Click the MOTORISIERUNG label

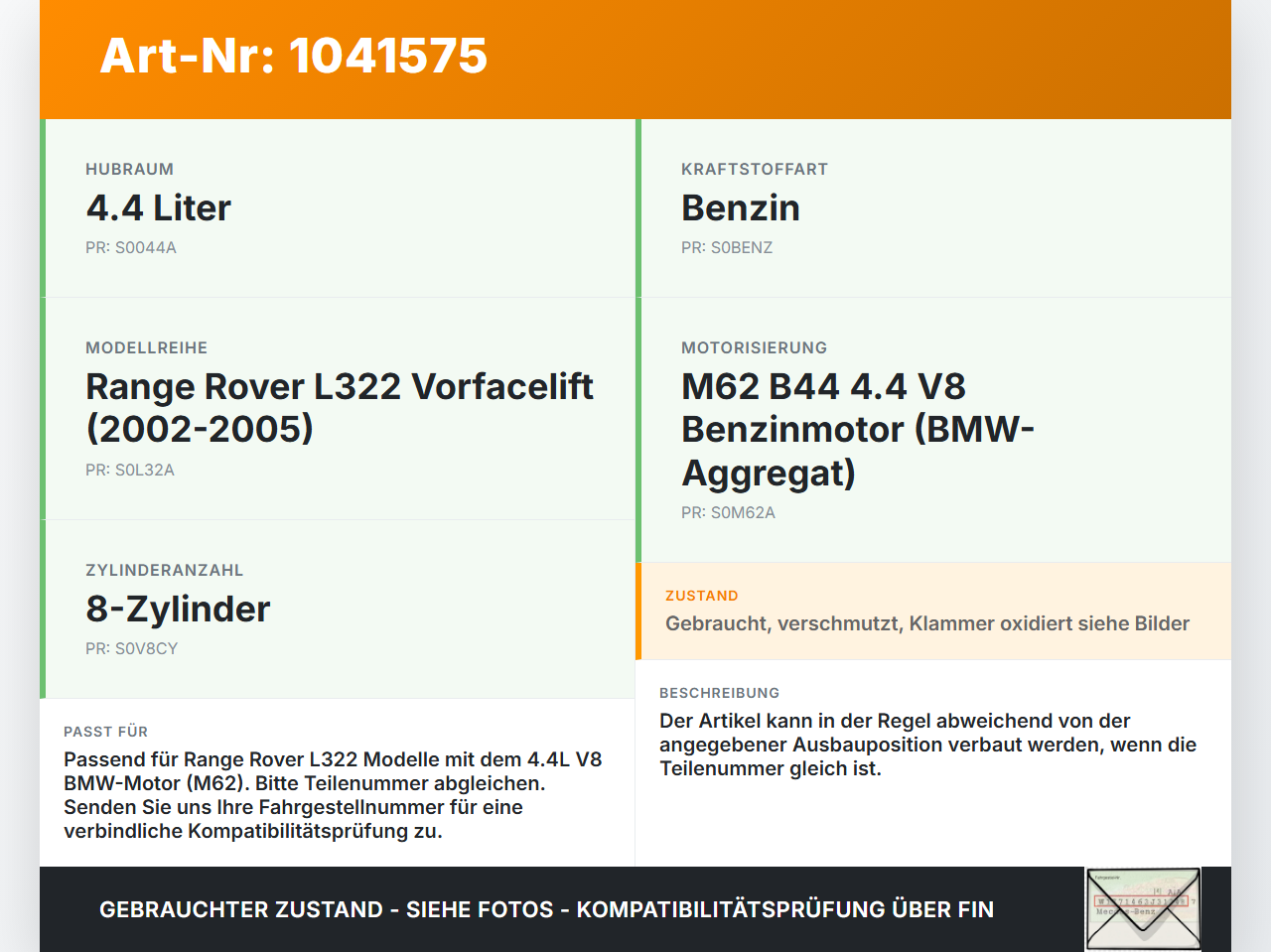pyautogui.click(x=754, y=347)
